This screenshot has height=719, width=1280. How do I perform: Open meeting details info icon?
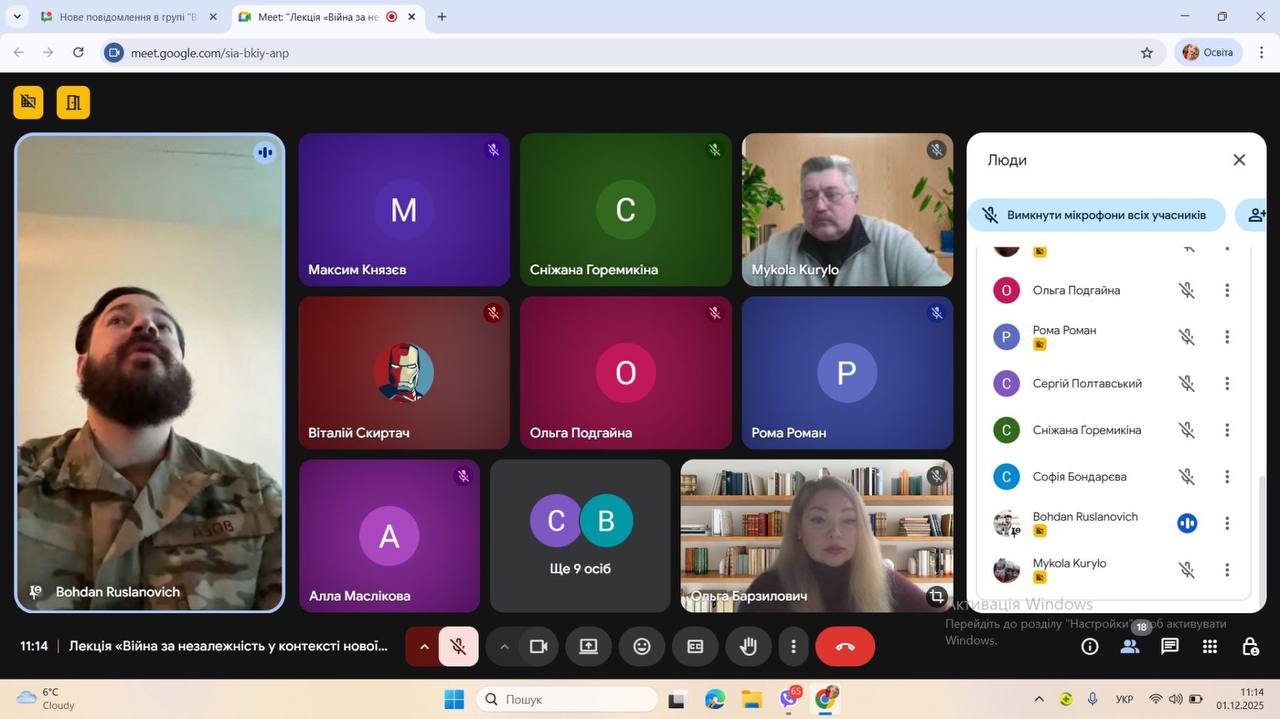click(x=1090, y=647)
